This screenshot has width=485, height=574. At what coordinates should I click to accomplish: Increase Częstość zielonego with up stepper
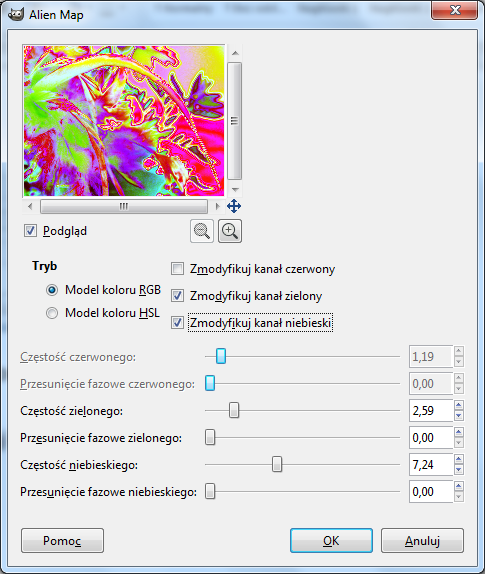459,405
